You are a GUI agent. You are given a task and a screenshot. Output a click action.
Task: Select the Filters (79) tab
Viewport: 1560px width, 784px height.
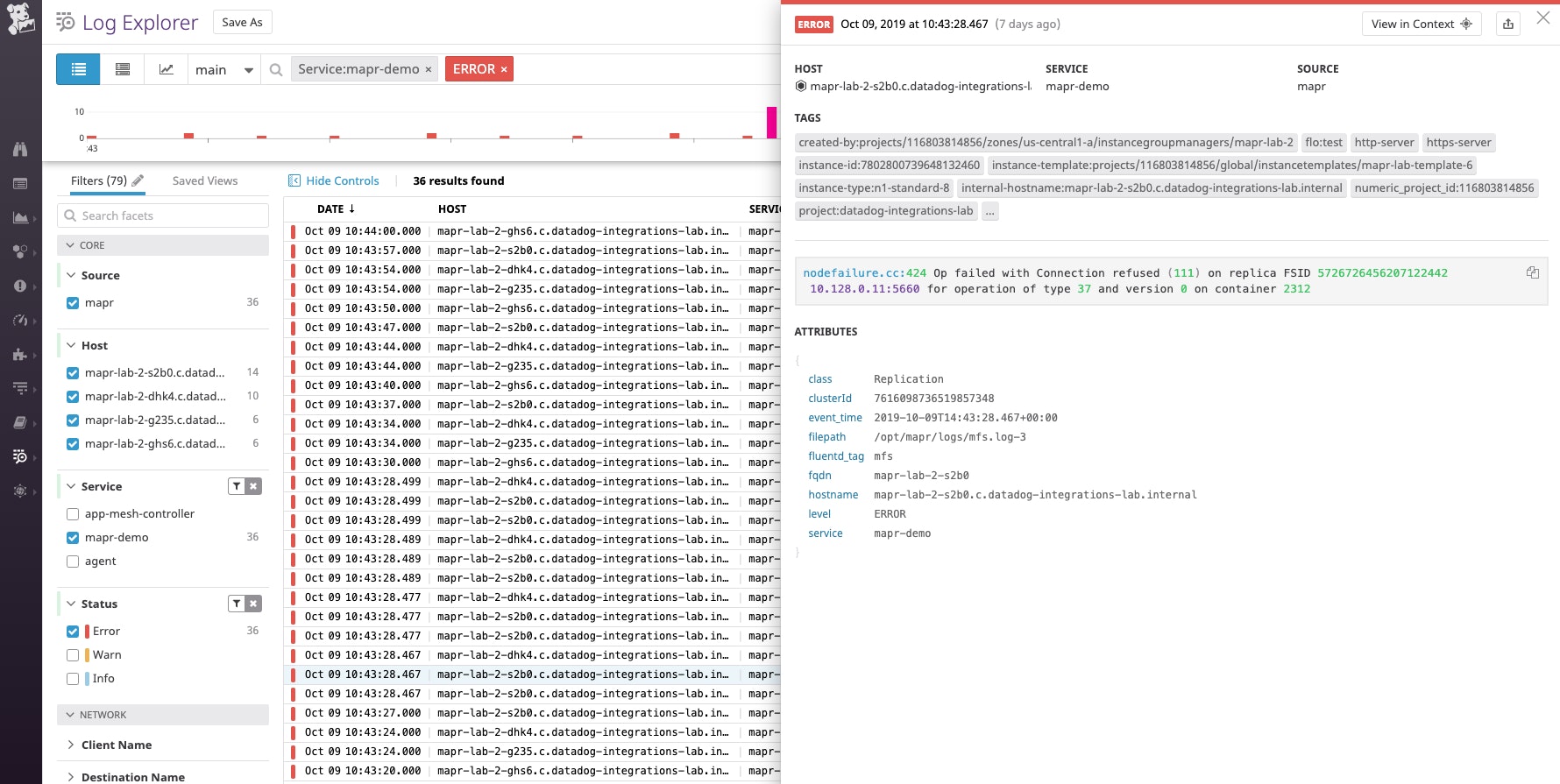(98, 180)
